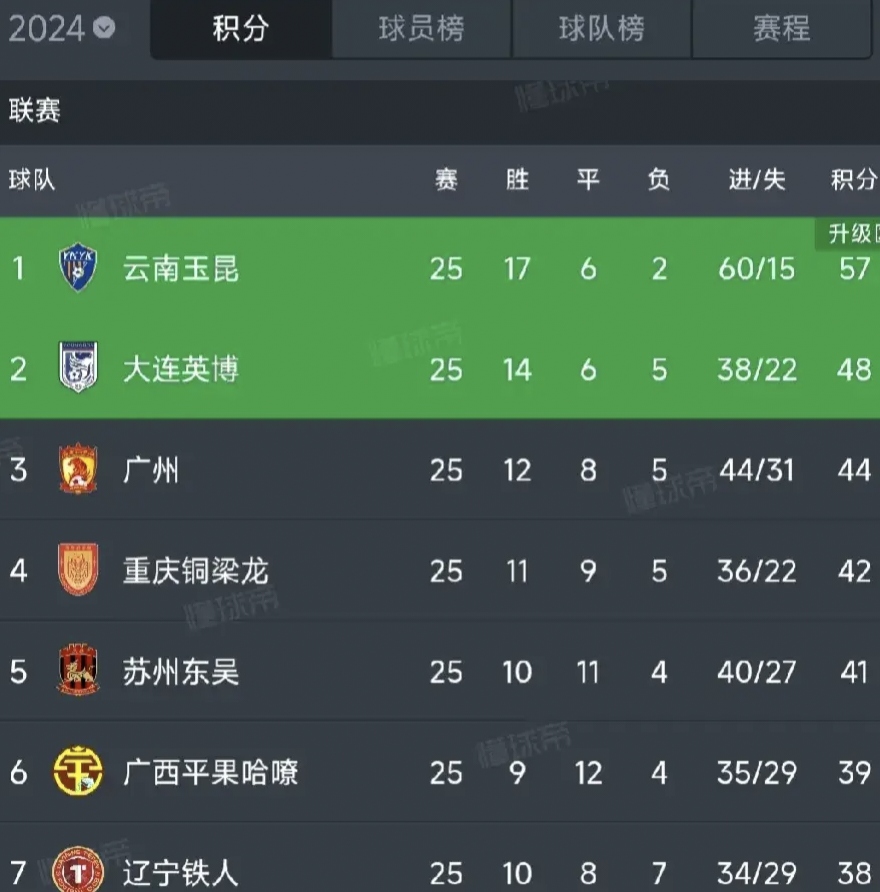Open the 云南玉昆 team name link
The width and height of the screenshot is (880, 892).
[x=179, y=268]
